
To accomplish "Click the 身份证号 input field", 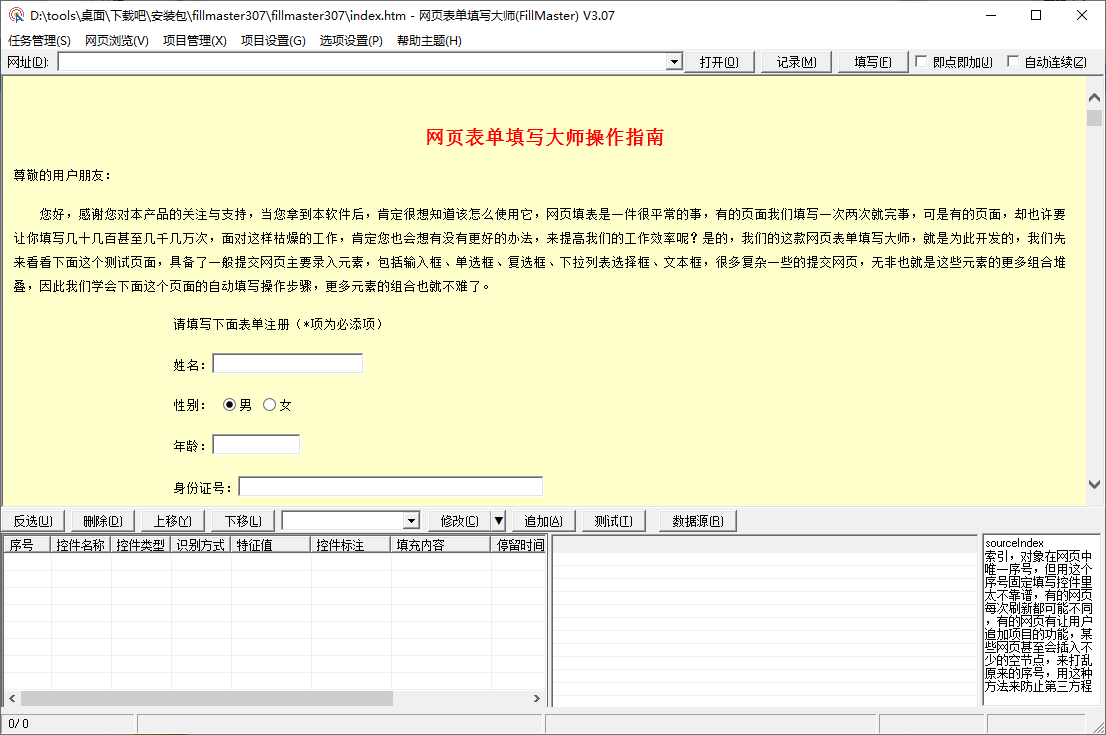I will tap(391, 487).
